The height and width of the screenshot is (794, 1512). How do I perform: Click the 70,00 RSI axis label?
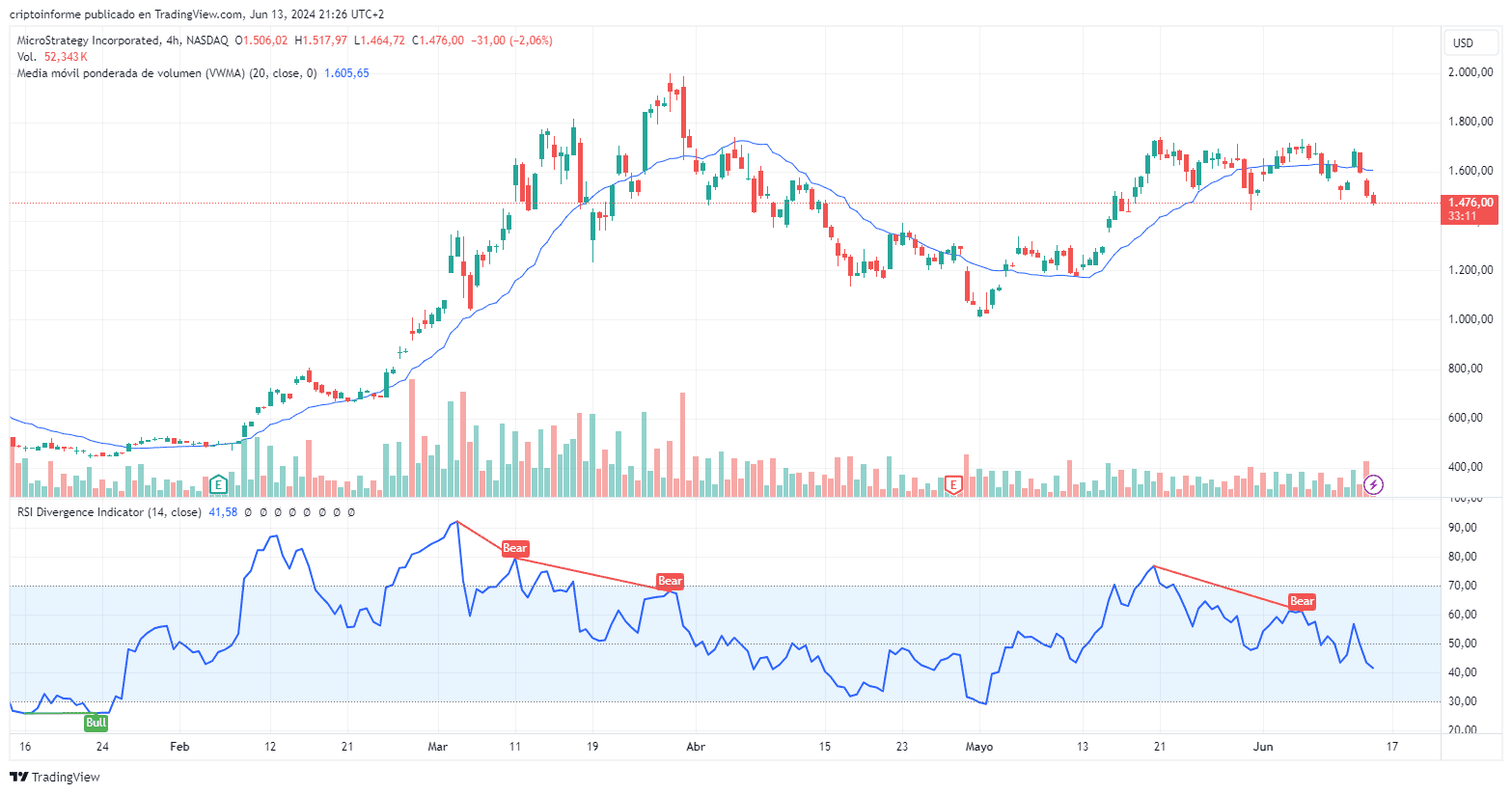[x=1463, y=586]
